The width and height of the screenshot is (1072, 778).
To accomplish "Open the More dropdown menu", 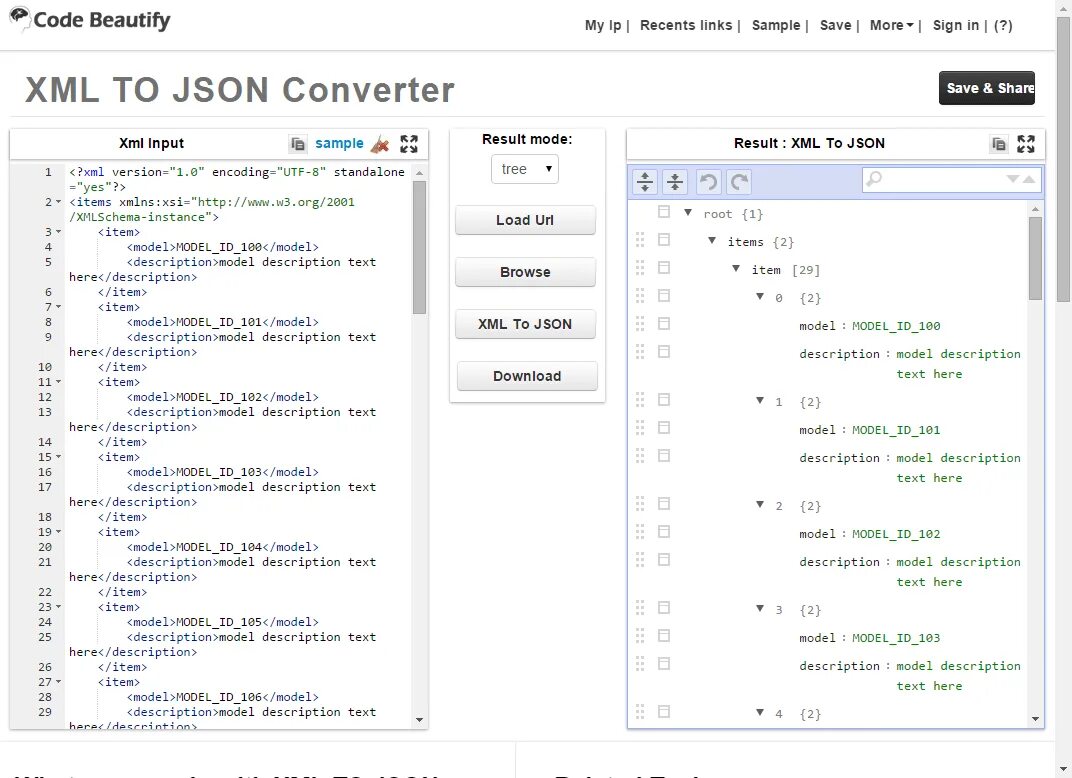I will (x=892, y=25).
